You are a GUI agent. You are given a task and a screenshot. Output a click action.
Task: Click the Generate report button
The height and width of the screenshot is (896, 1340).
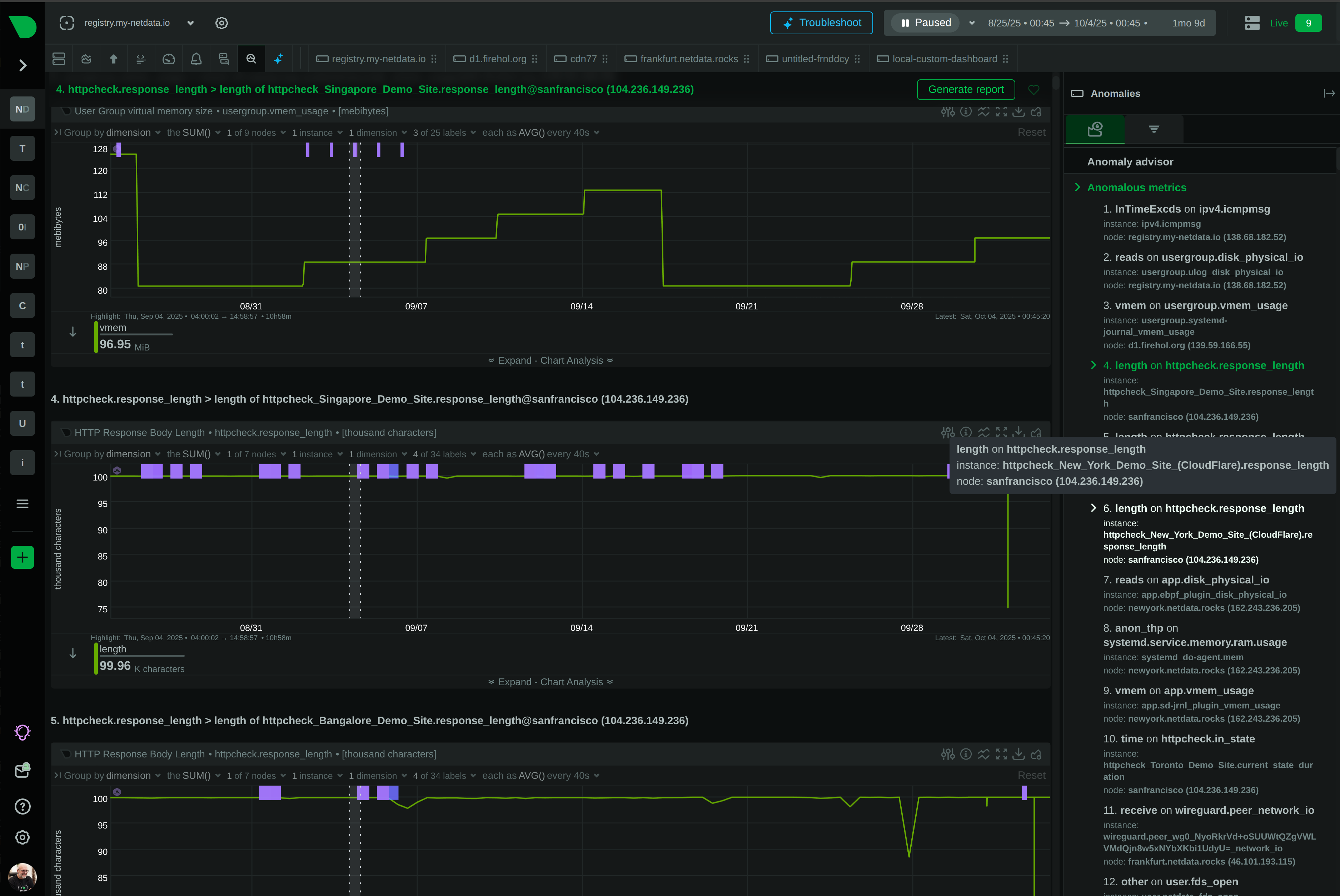pos(965,90)
